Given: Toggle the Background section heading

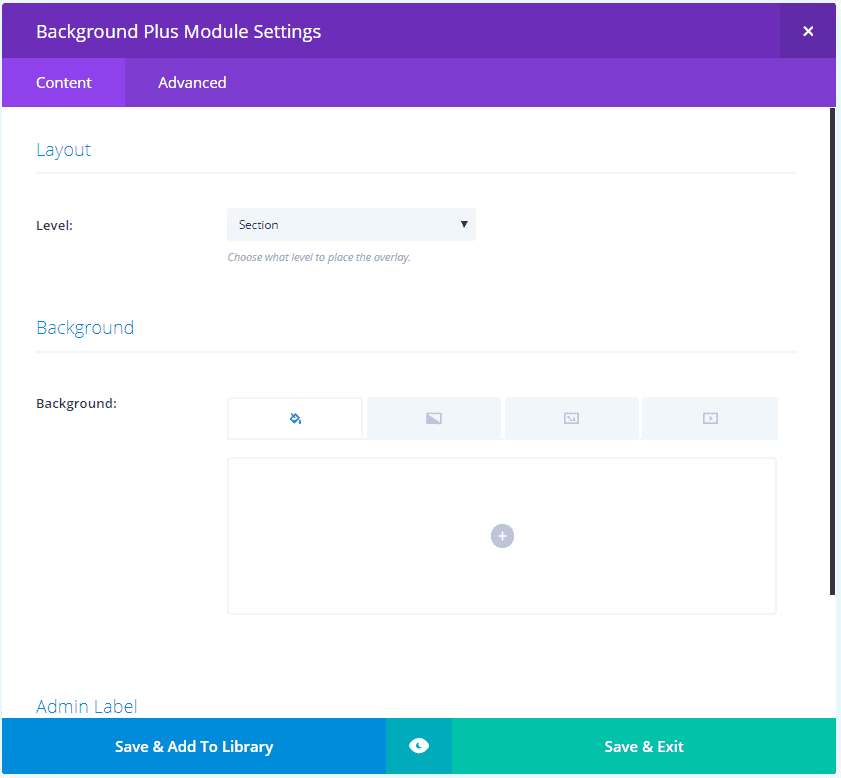Looking at the screenshot, I should (x=85, y=328).
